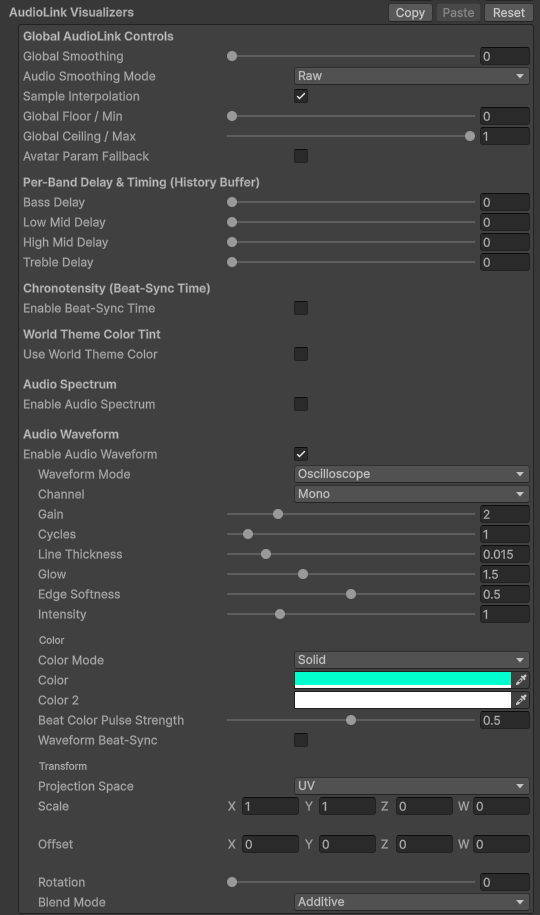The height and width of the screenshot is (915, 540).
Task: Enable the Audio Spectrum checkbox
Action: pyautogui.click(x=301, y=404)
